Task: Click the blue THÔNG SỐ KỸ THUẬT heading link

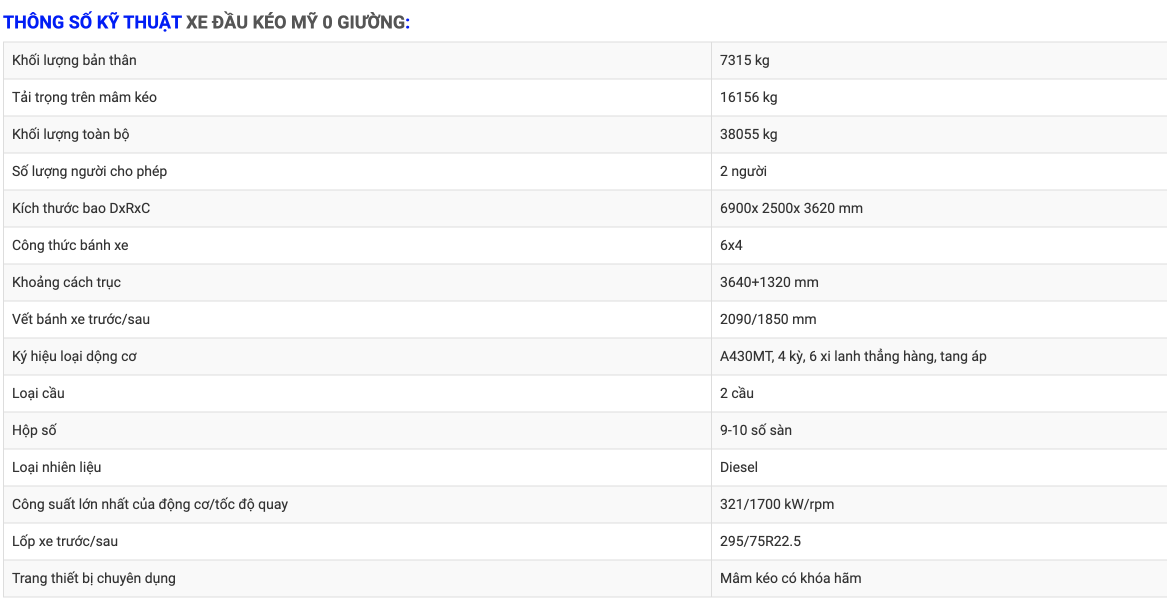Action: click(x=93, y=22)
